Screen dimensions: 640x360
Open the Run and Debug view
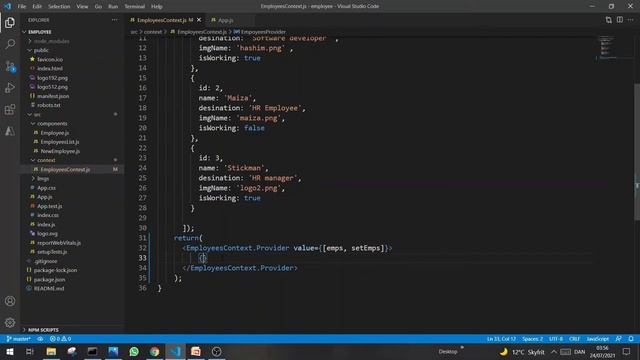tap(10, 87)
